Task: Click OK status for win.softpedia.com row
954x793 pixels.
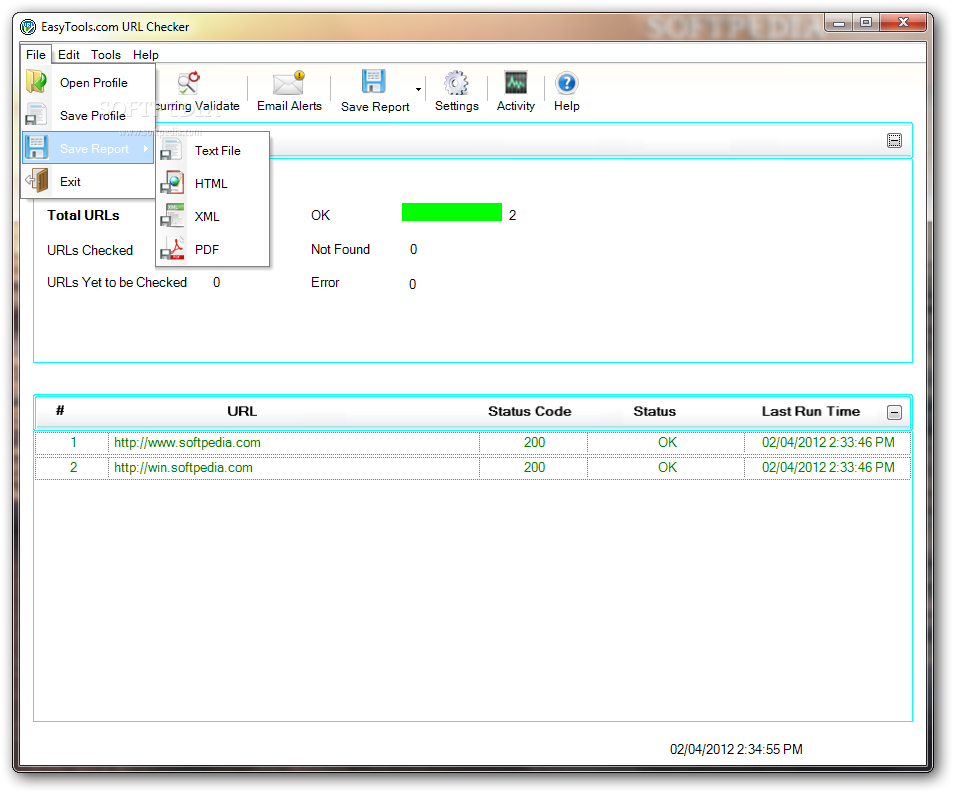Action: pos(666,468)
